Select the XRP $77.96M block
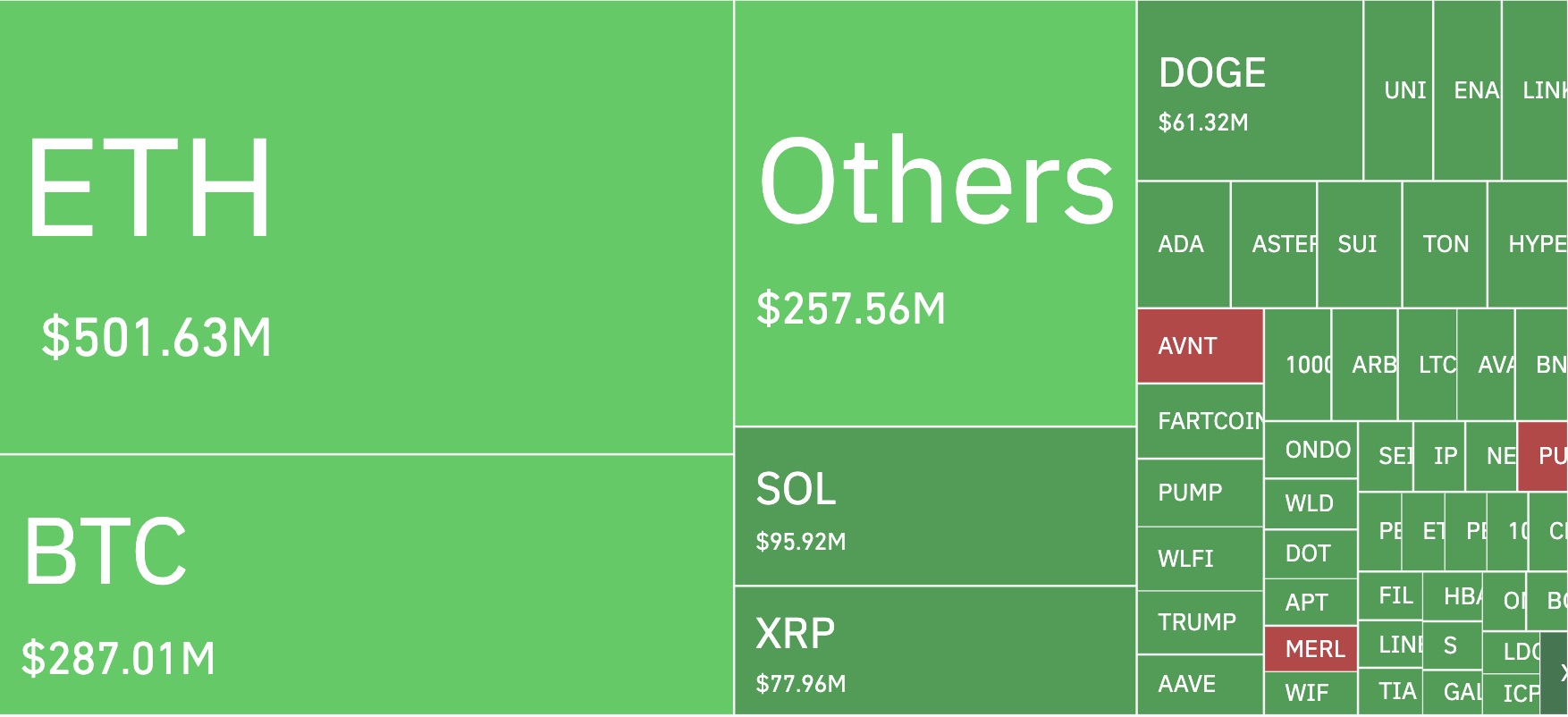Screen dimensions: 1568x717 (x=935, y=651)
